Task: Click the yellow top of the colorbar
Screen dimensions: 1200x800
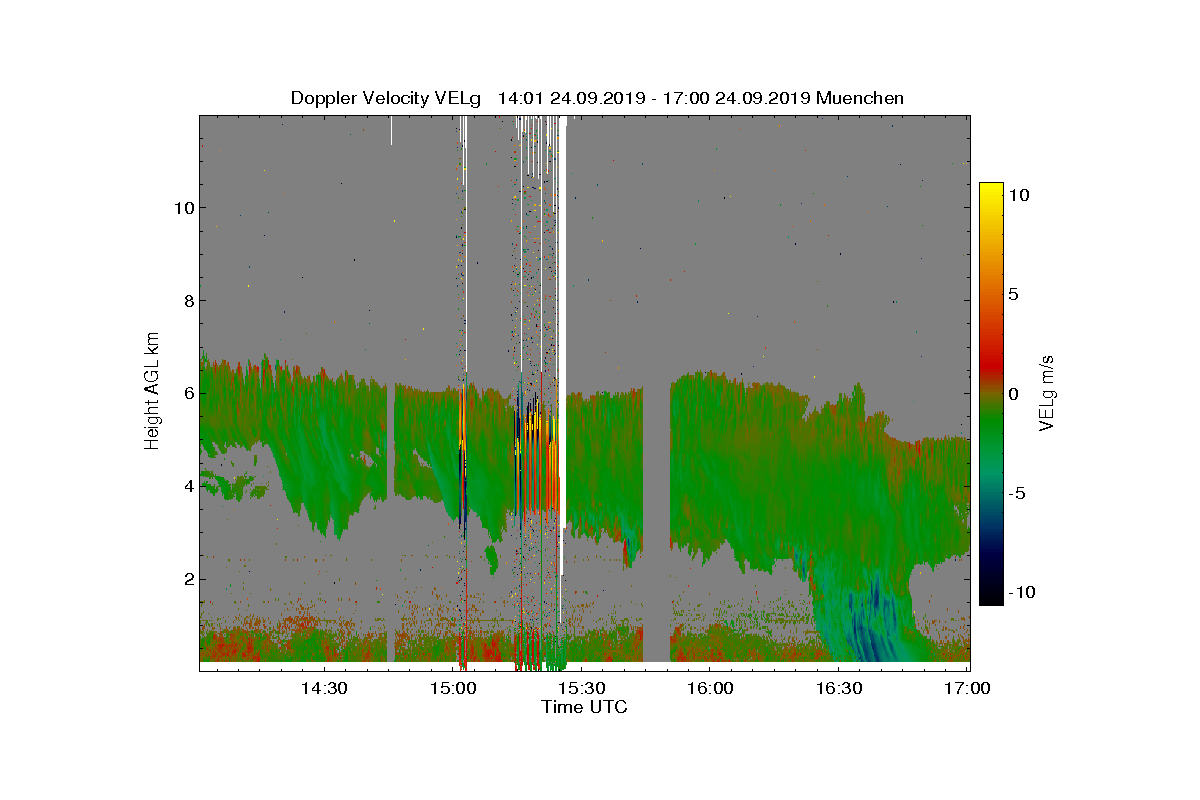Action: 991,192
